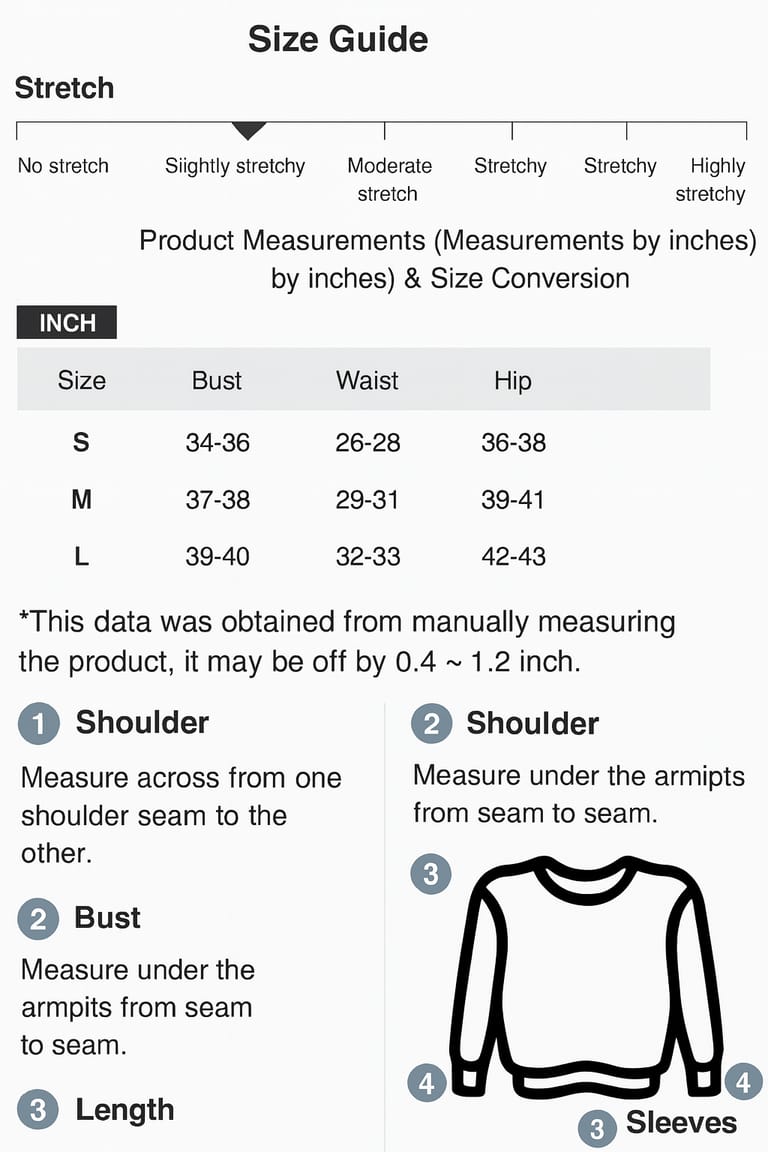Click the Waist column header
The width and height of the screenshot is (768, 1152).
point(367,381)
